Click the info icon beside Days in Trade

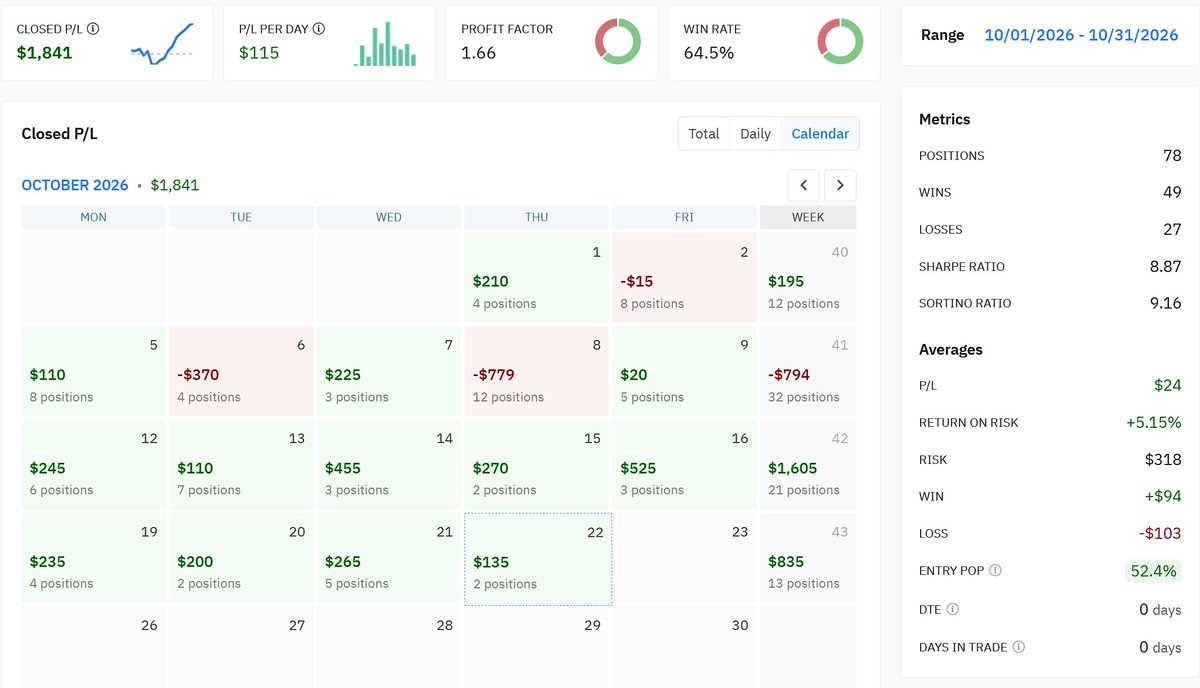click(1018, 647)
